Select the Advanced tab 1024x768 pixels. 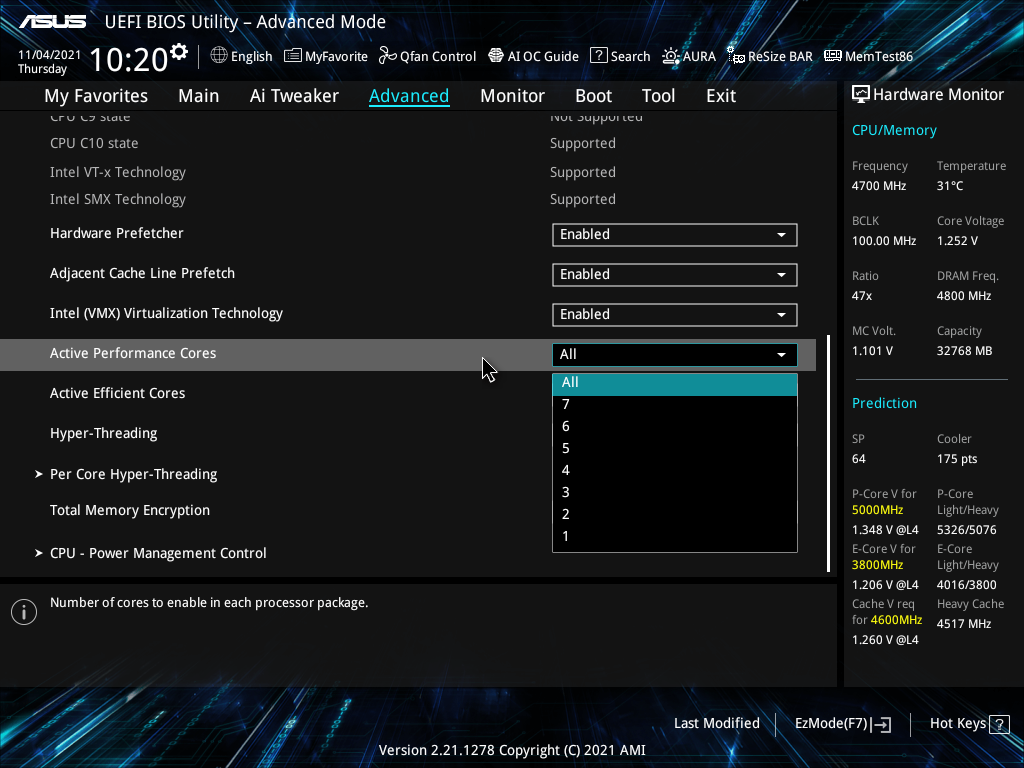tap(409, 96)
